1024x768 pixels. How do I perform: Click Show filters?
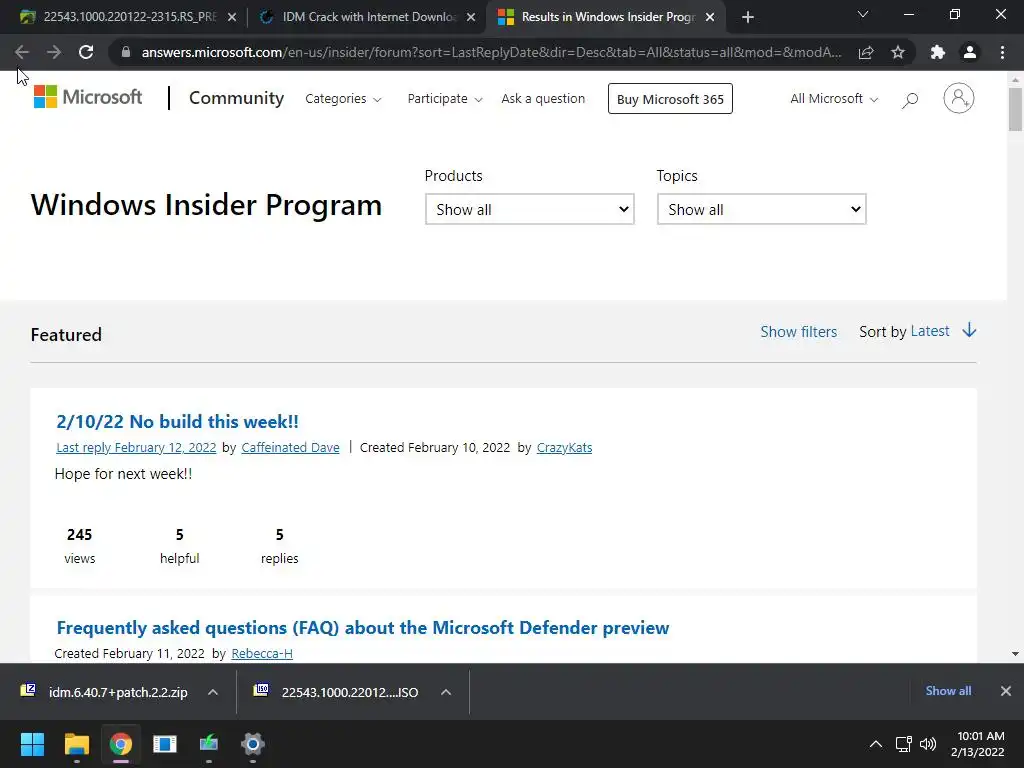click(799, 332)
